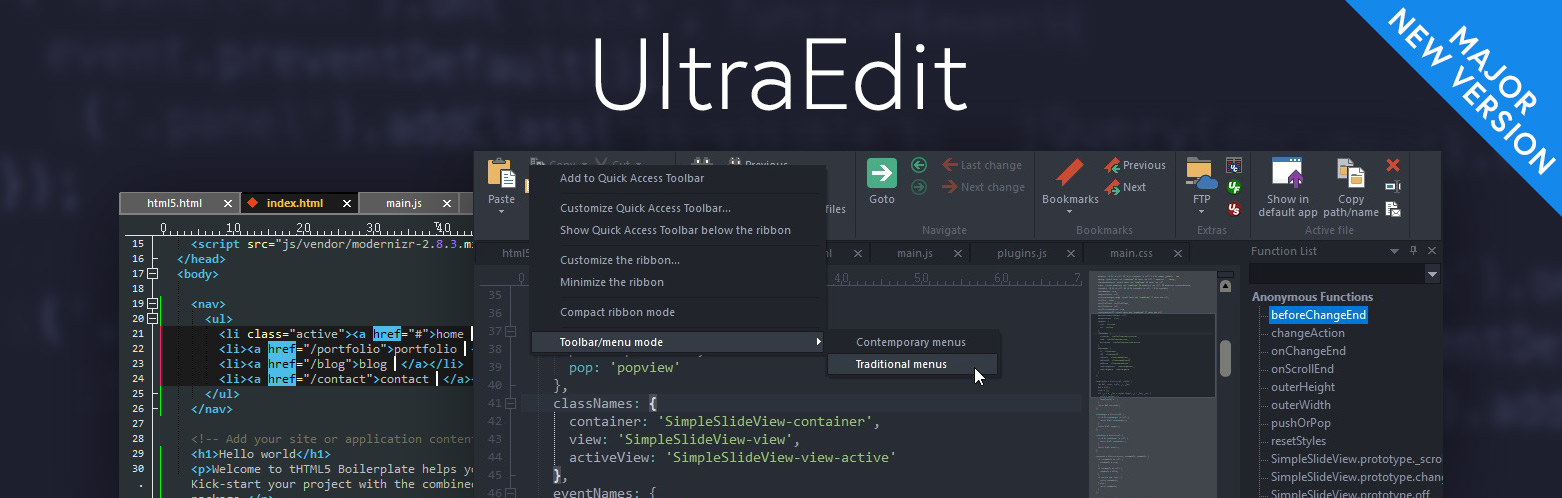
Task: Launch UltraCompare from Extras group
Action: coord(1234,165)
